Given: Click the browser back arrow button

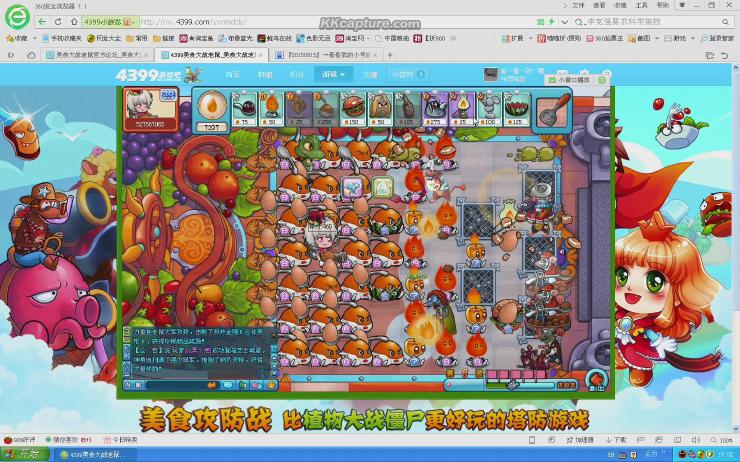Looking at the screenshot, I should point(42,22).
